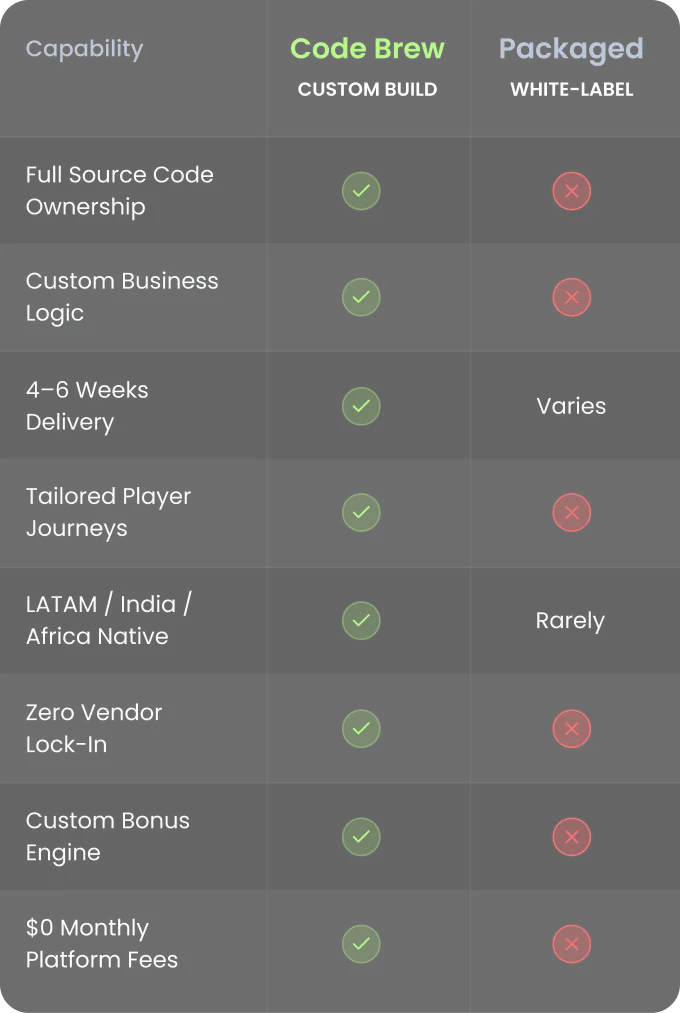This screenshot has height=1013, width=680.
Task: Click green checkmark for Custom Bonus Engine
Action: pyautogui.click(x=361, y=836)
